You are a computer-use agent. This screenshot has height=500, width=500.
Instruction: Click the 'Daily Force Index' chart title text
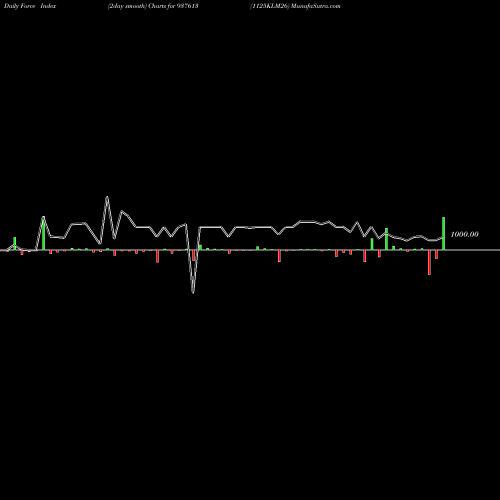[x=30, y=6]
